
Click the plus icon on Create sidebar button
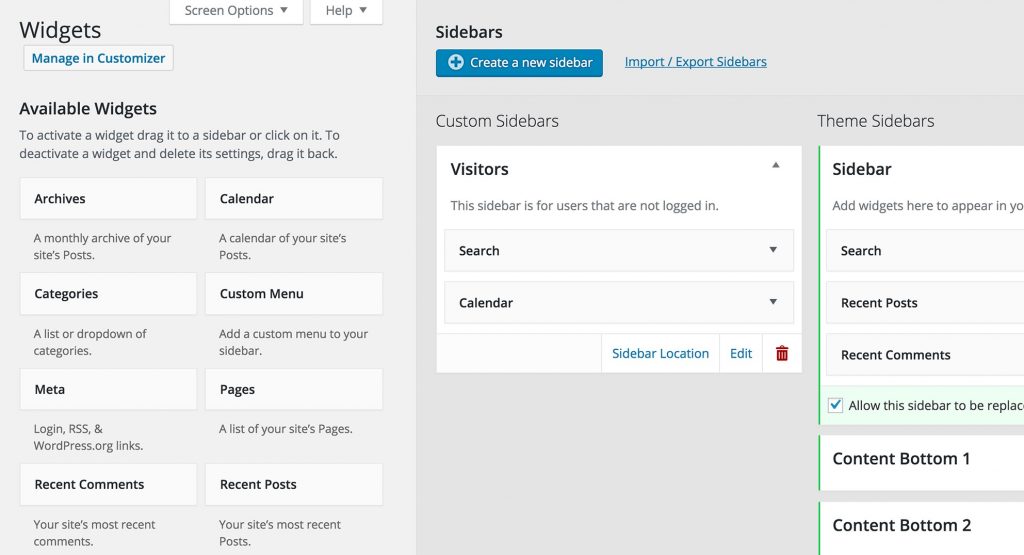click(455, 62)
